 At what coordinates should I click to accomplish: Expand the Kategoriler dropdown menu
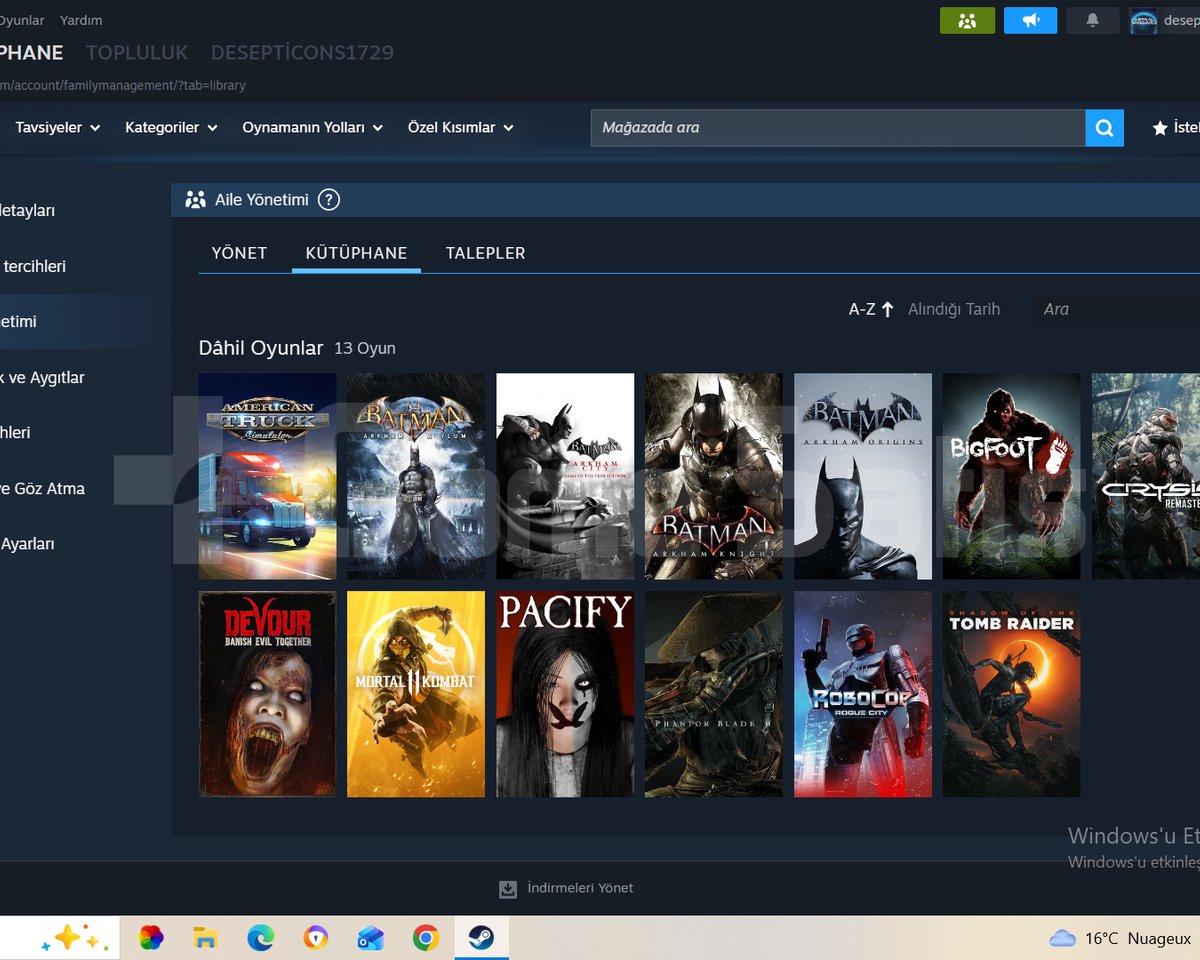[x=170, y=127]
